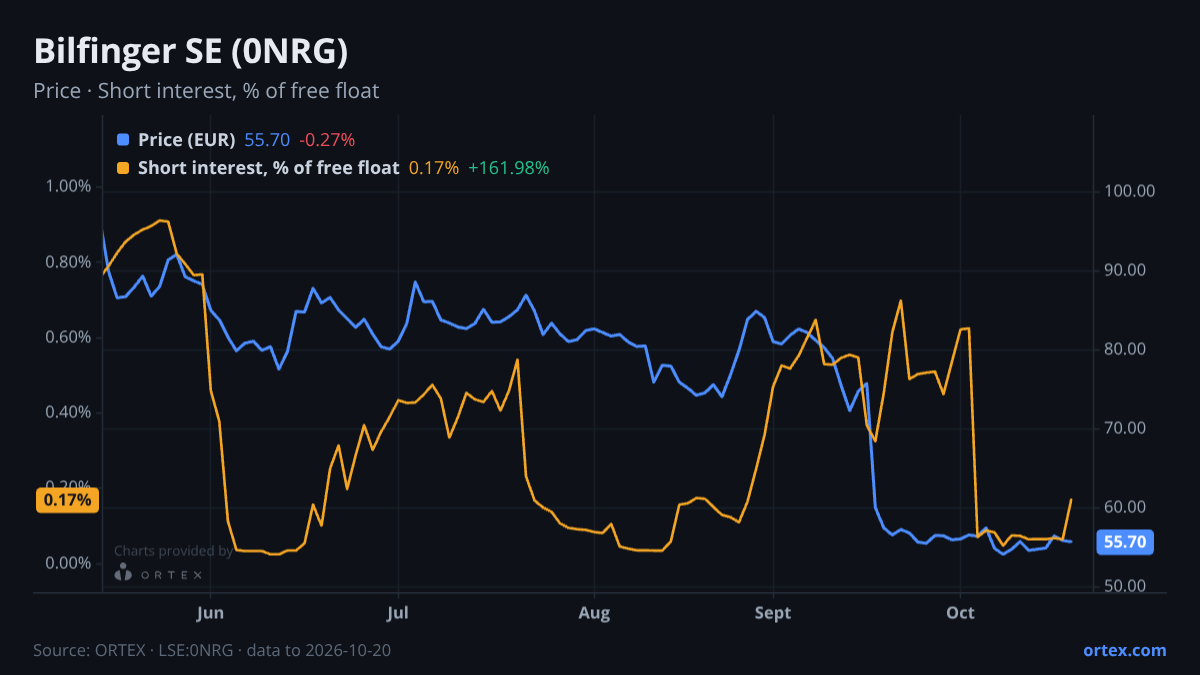Screen dimensions: 1200x675
Task: Click the 100.00 right axis label
Action: click(1129, 191)
